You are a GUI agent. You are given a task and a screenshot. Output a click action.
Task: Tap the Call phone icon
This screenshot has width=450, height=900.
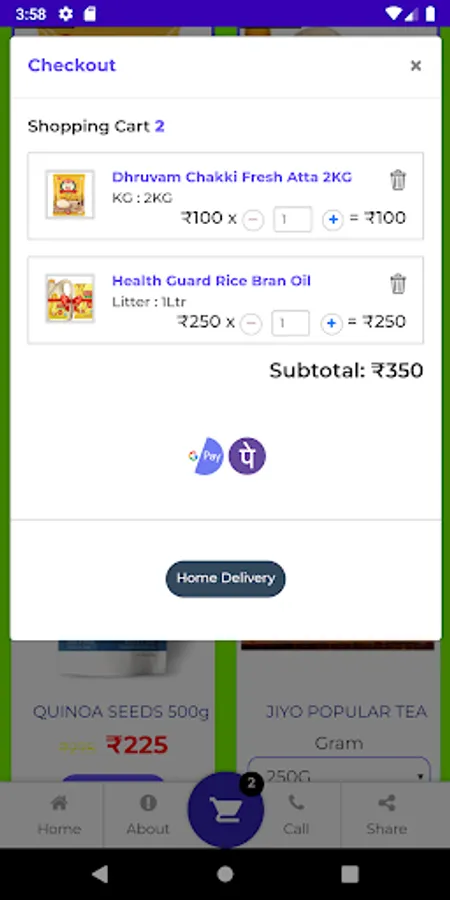click(x=296, y=802)
